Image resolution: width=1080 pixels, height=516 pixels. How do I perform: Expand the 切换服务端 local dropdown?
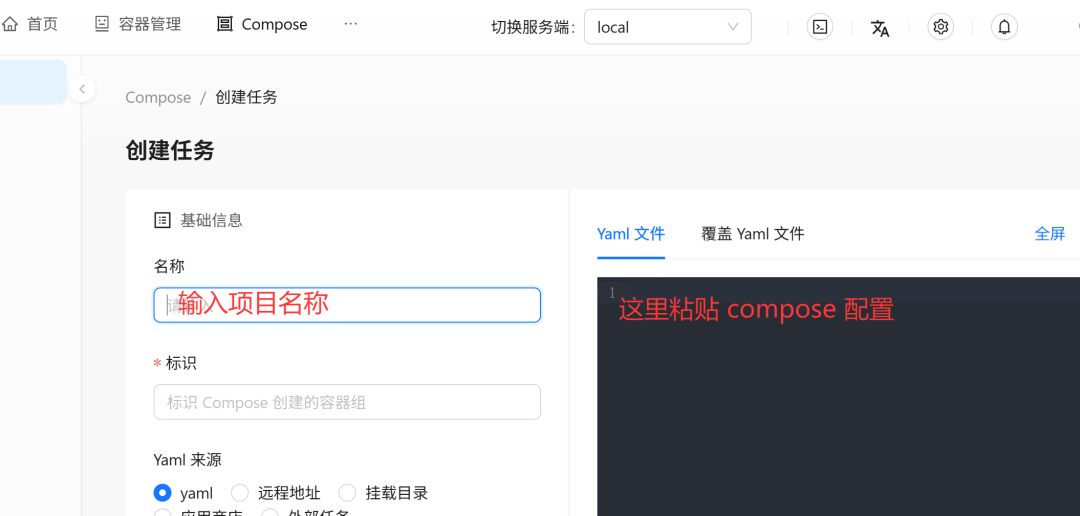click(x=667, y=27)
